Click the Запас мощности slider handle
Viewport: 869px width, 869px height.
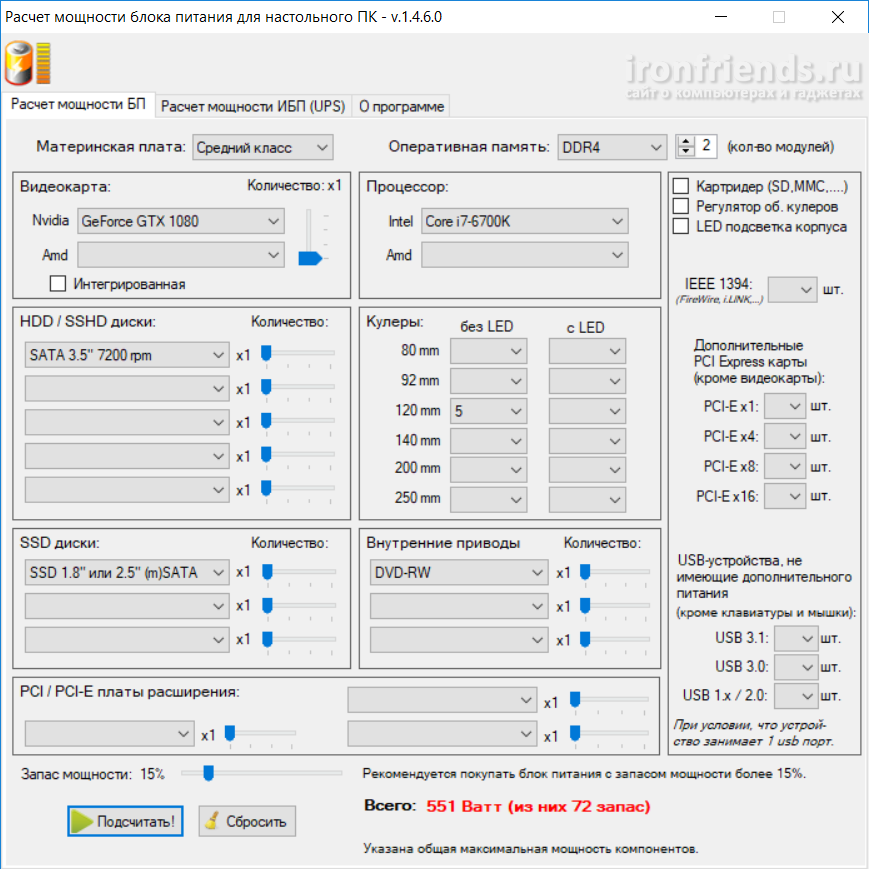pos(209,772)
